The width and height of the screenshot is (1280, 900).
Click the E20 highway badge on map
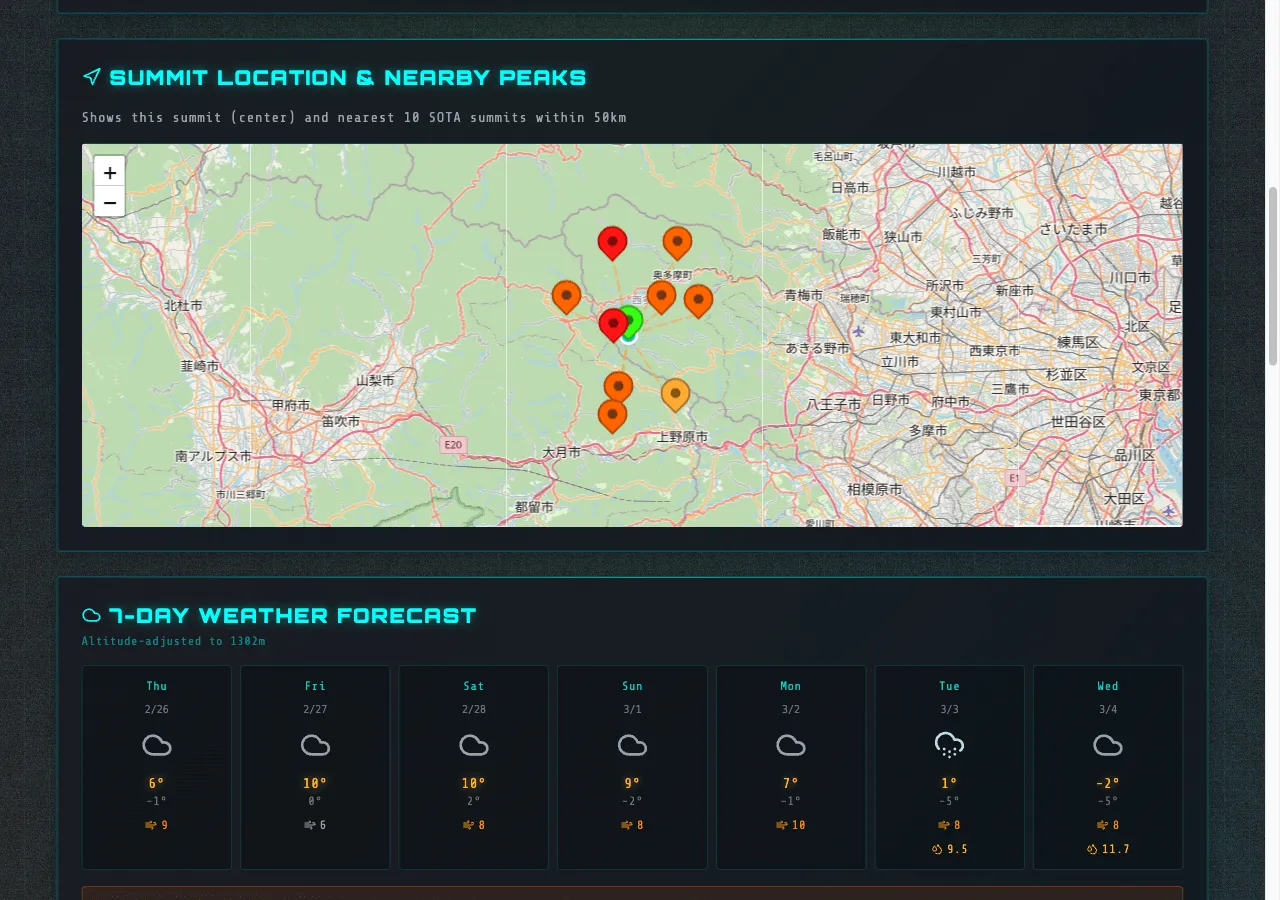[453, 445]
